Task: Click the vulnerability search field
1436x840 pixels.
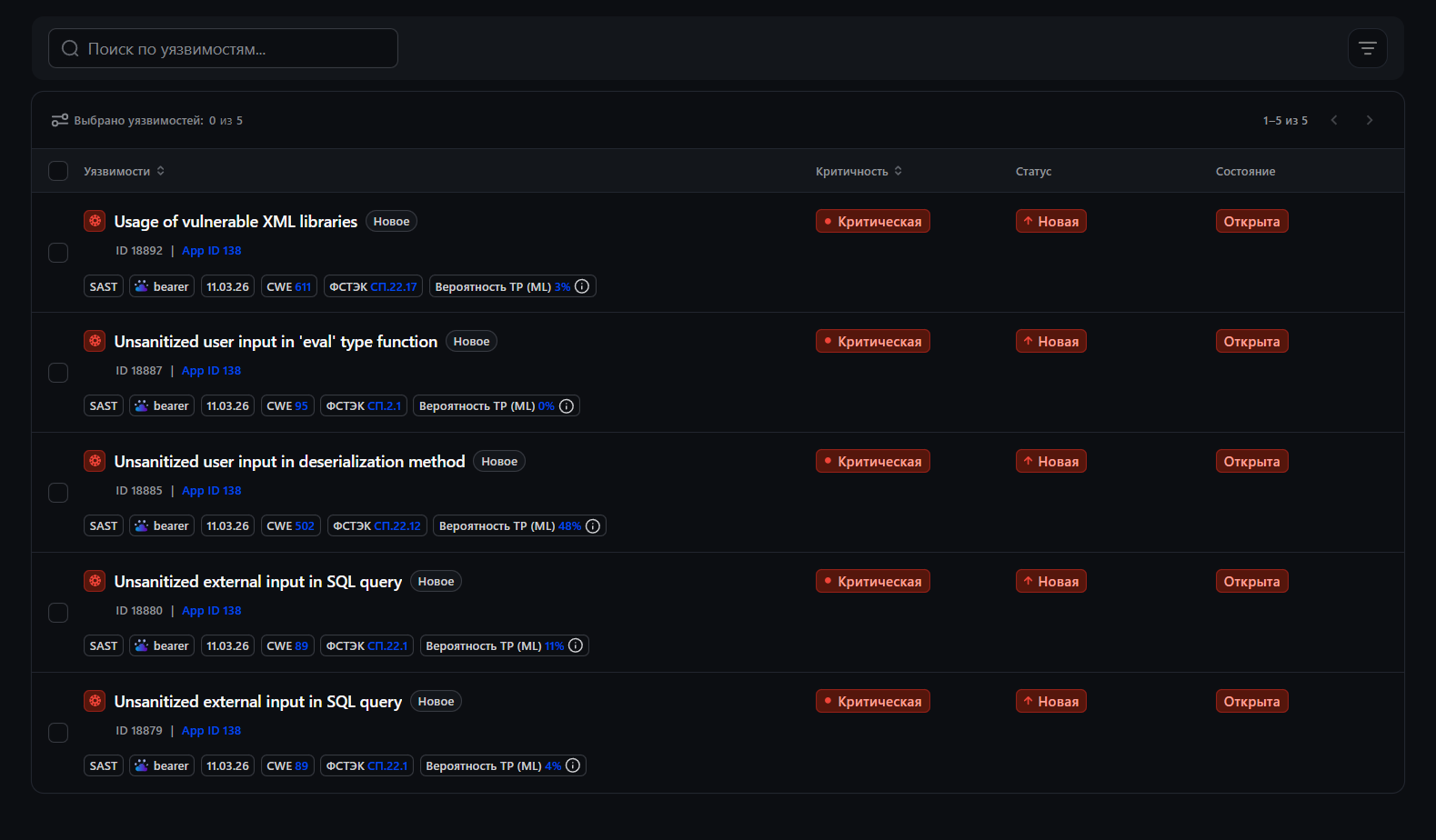Action: click(x=223, y=48)
